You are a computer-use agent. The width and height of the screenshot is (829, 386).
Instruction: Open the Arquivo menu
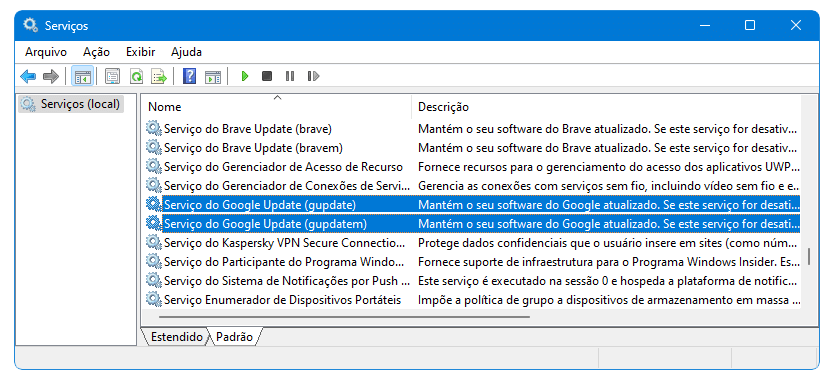click(46, 52)
